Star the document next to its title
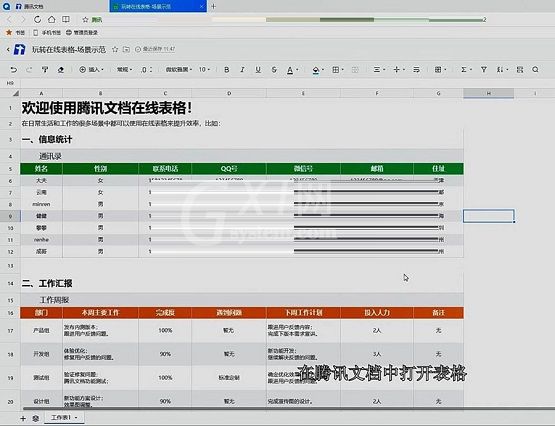 click(115, 50)
